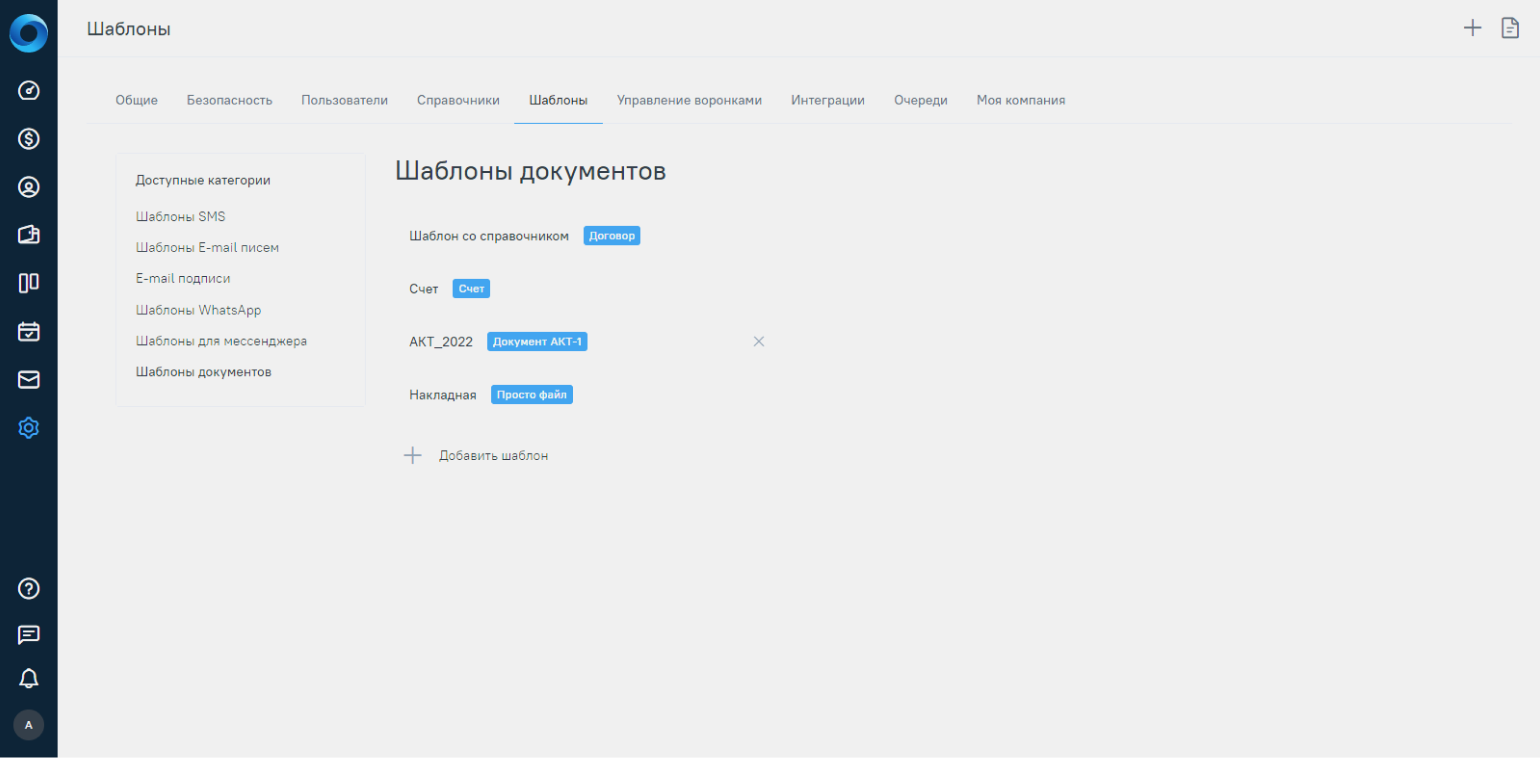
Task: Open the help question mark icon
Action: tap(29, 588)
